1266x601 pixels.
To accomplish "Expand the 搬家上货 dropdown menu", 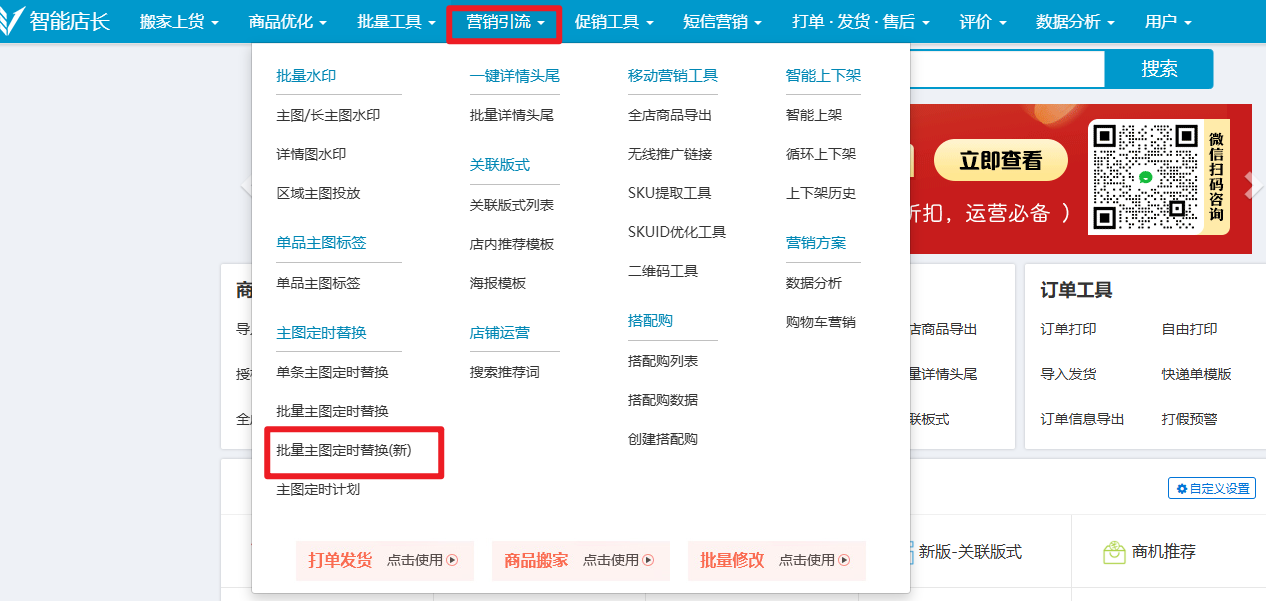I will click(179, 22).
